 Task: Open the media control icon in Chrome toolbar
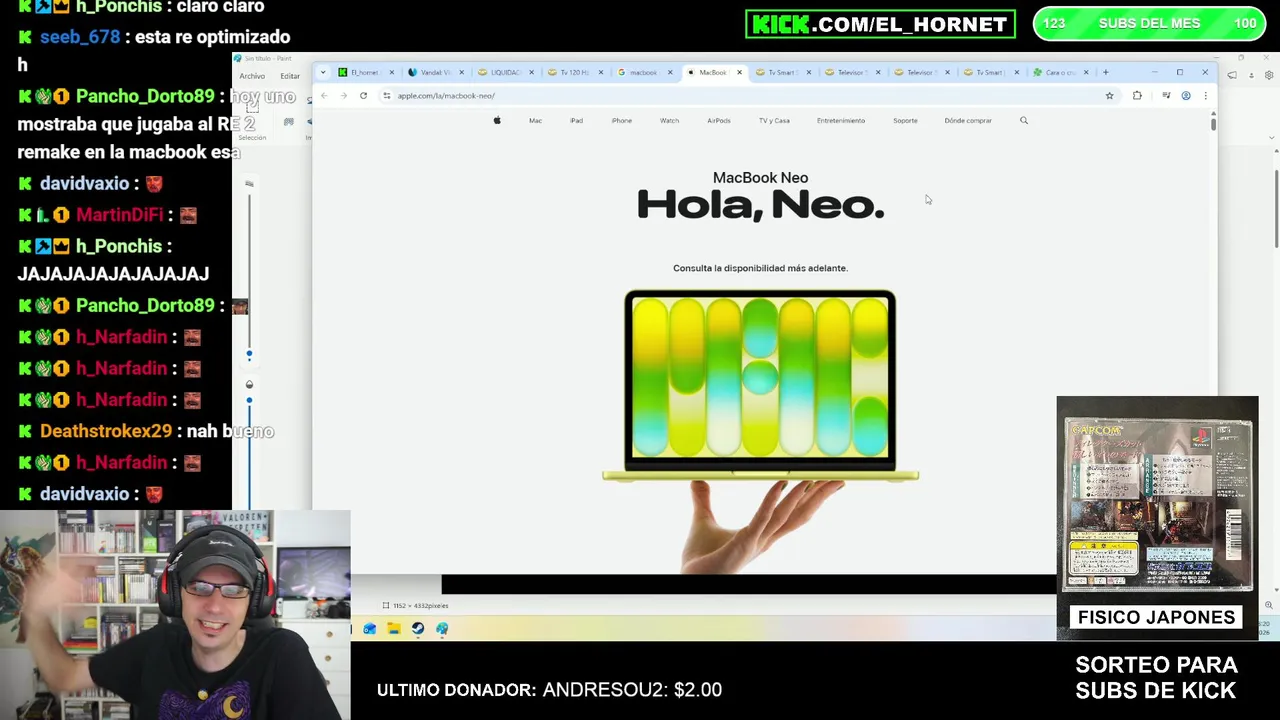coord(1166,96)
